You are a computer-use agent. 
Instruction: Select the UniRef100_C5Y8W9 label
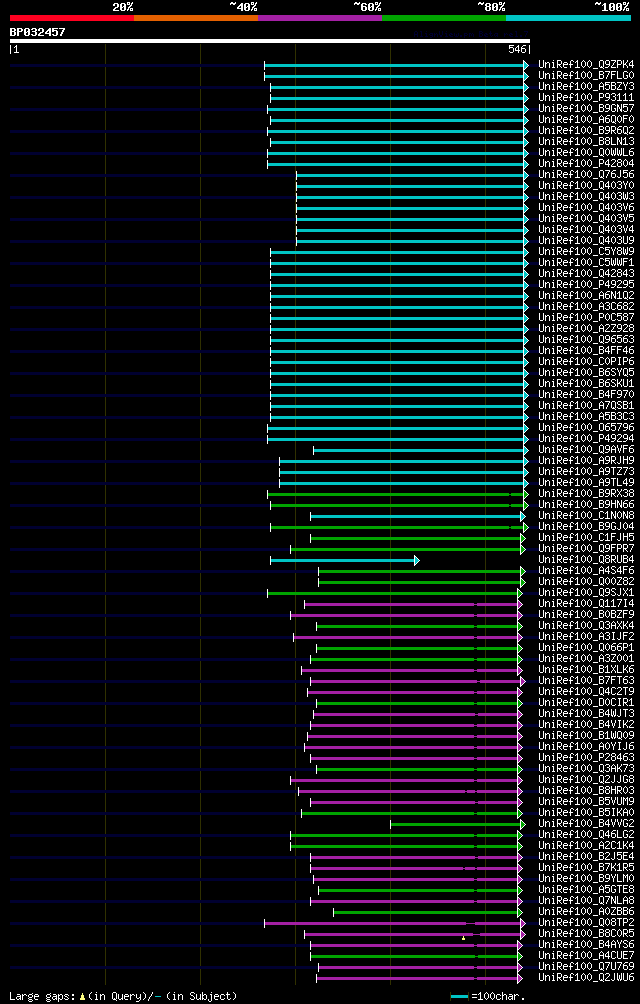click(586, 252)
